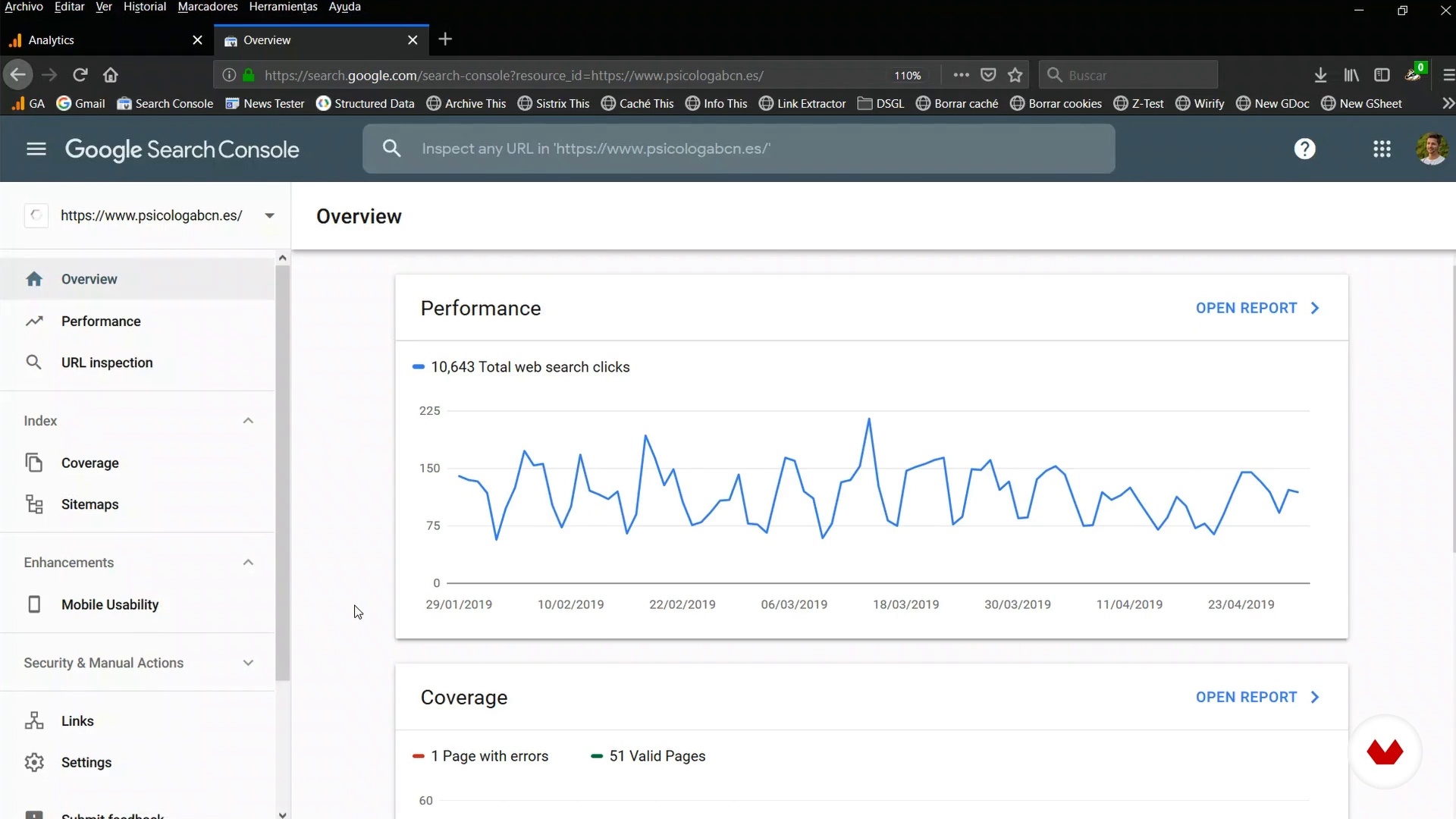This screenshot has width=1456, height=819.
Task: Open the Historial menu
Action: click(x=145, y=7)
